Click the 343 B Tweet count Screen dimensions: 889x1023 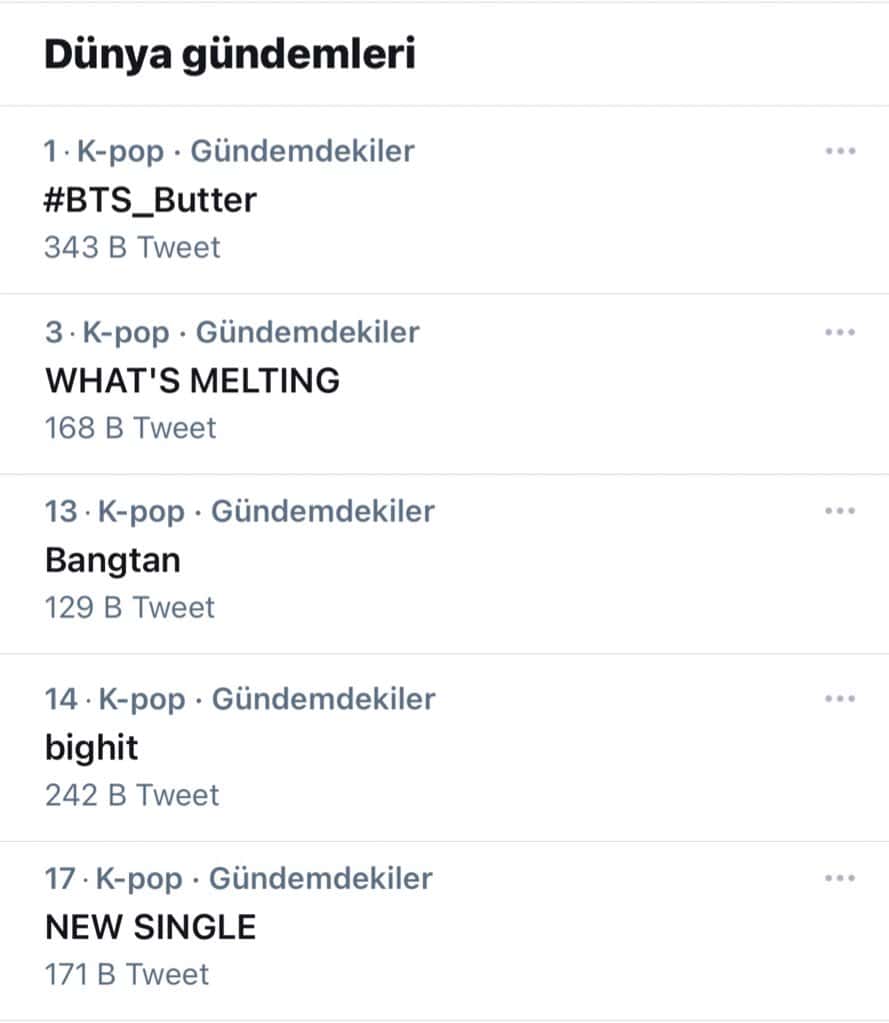tap(132, 247)
